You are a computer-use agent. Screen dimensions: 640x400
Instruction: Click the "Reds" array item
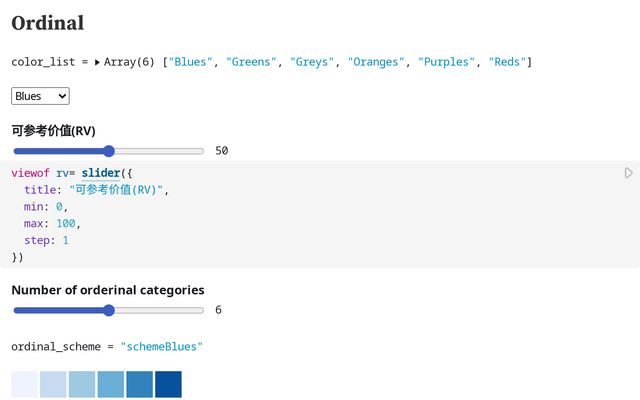click(x=507, y=62)
